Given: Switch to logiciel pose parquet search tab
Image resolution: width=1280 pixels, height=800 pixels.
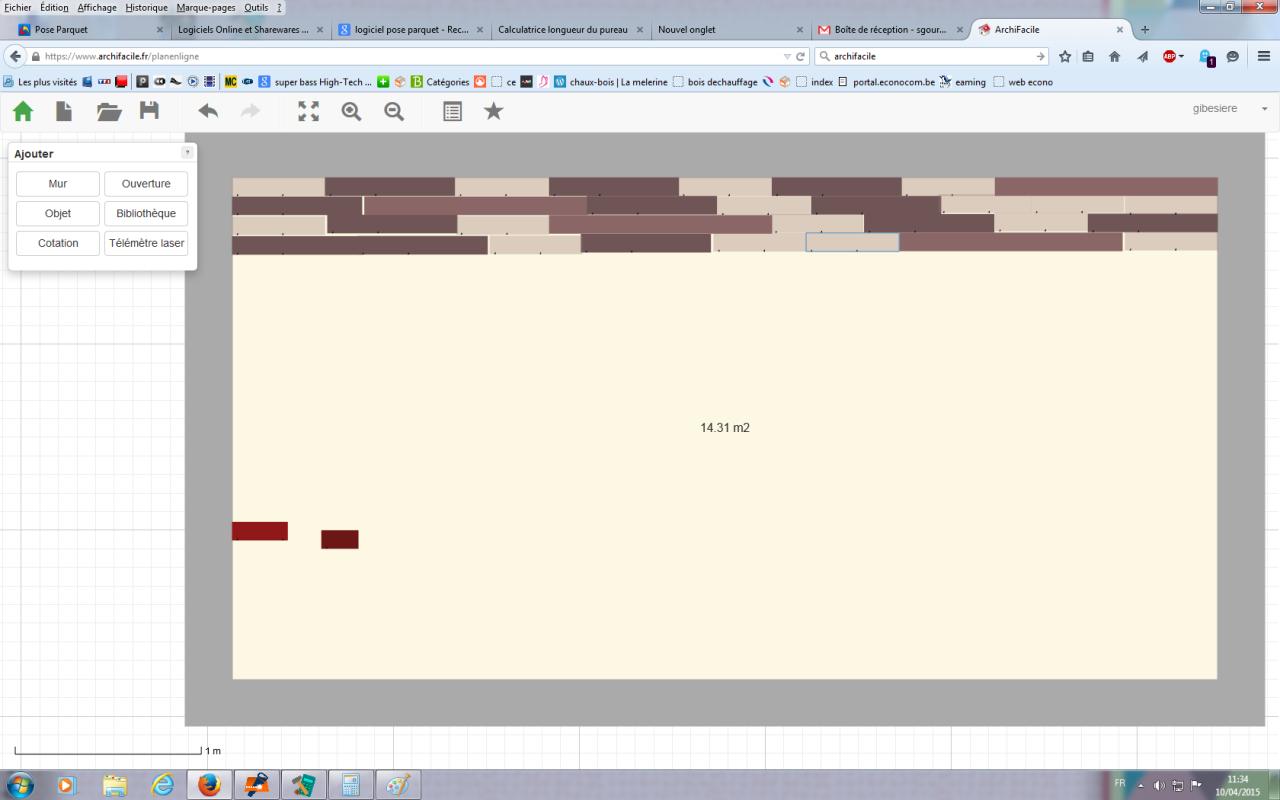Looking at the screenshot, I should (x=410, y=30).
